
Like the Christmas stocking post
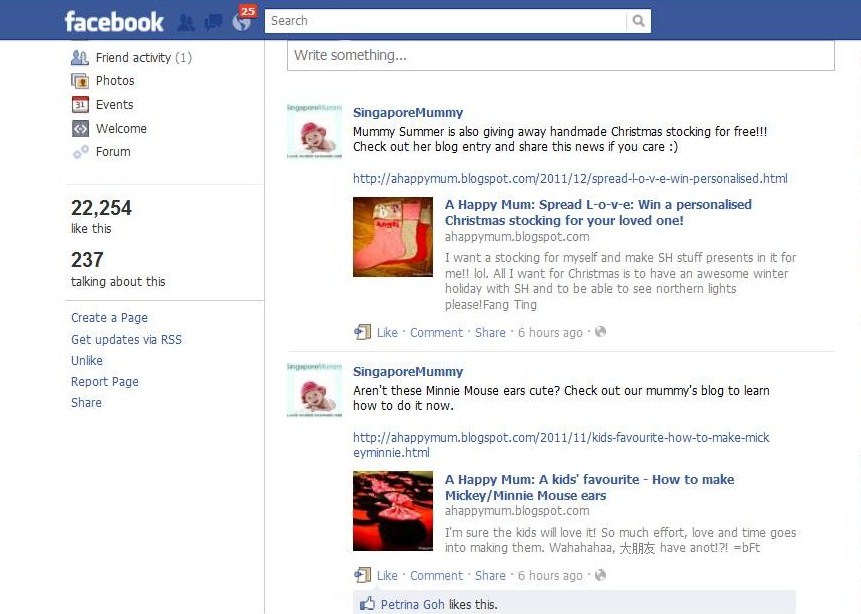tap(387, 332)
